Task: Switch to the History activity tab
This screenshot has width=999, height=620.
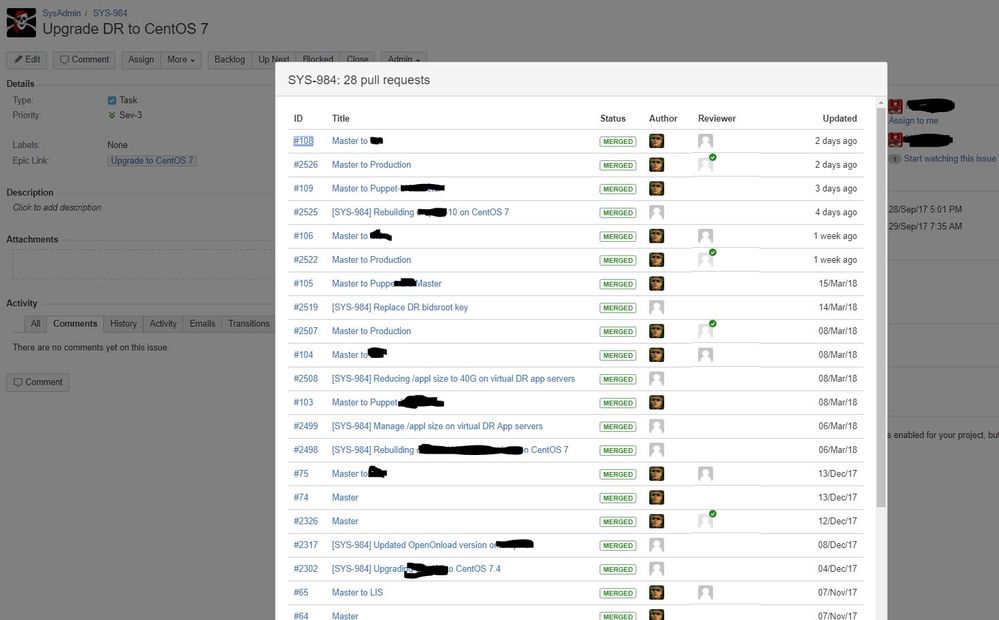Action: (123, 324)
